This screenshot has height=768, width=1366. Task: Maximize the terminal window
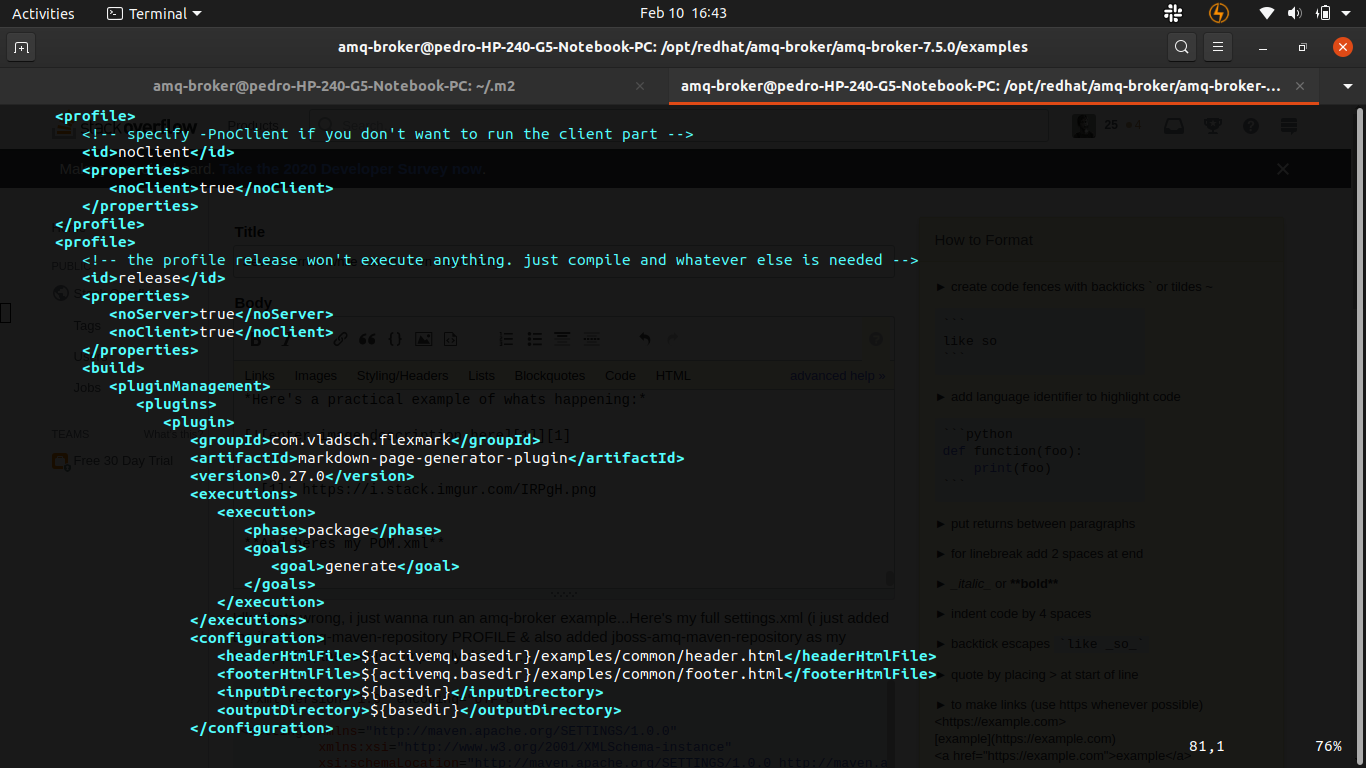[1302, 47]
